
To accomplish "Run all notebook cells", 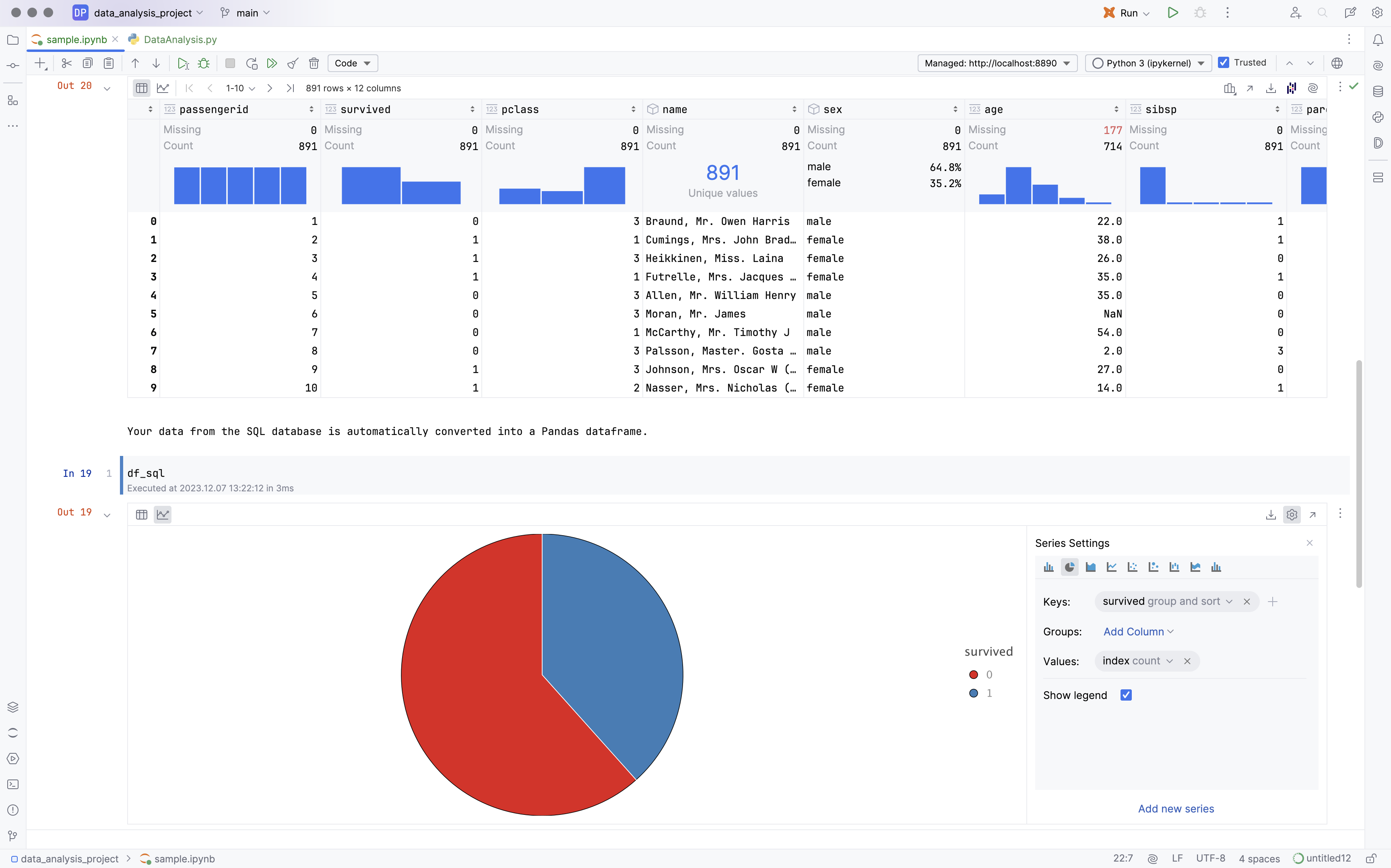I will [x=272, y=63].
